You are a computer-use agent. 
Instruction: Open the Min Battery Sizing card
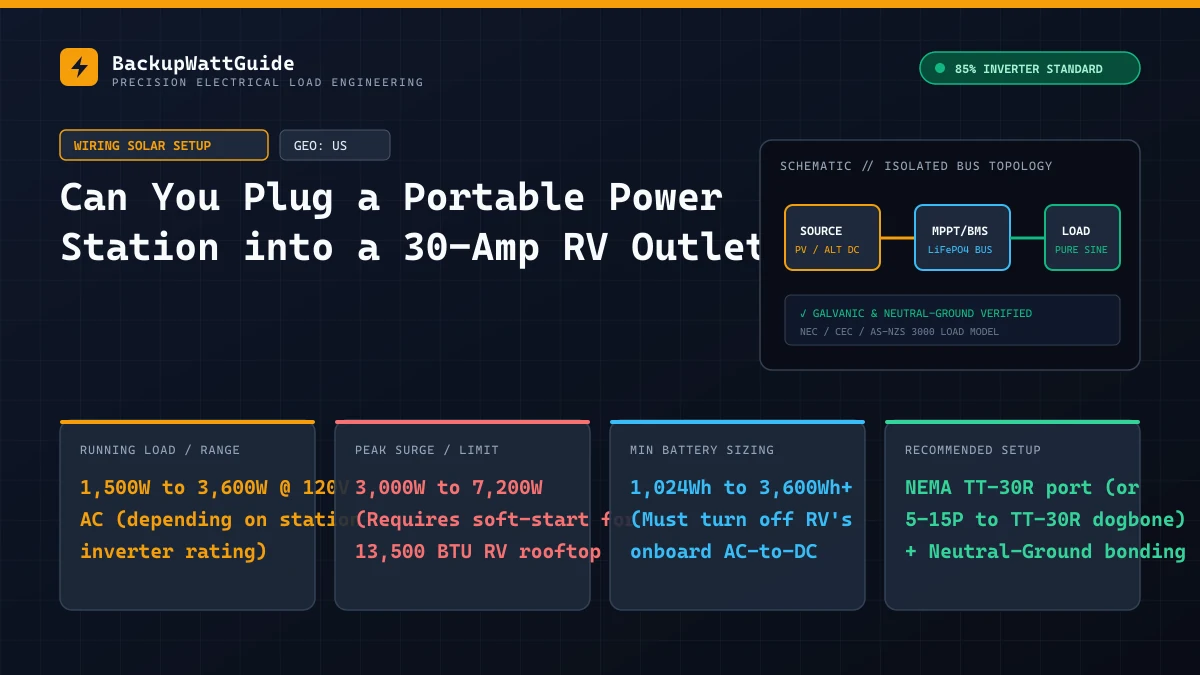[737, 515]
